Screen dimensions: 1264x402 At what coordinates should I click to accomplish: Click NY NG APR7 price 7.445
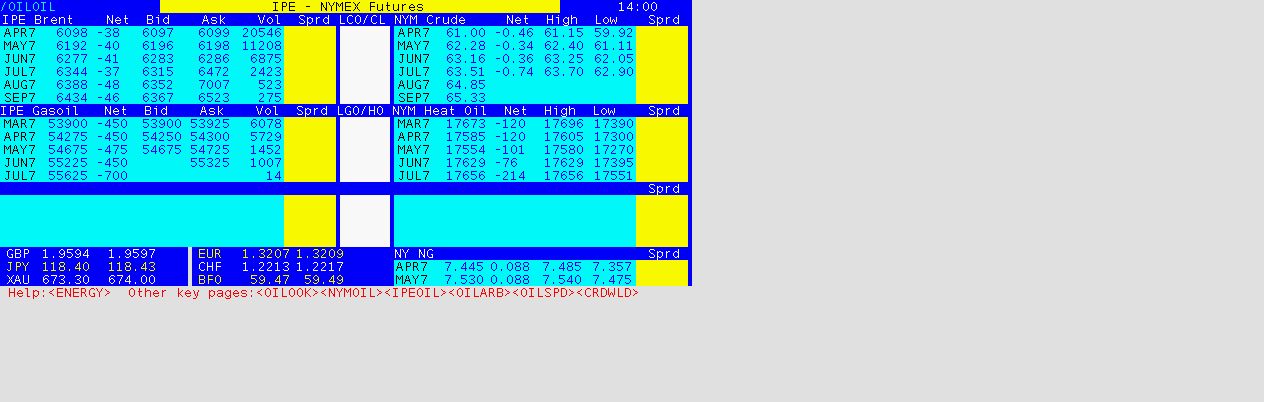click(462, 267)
